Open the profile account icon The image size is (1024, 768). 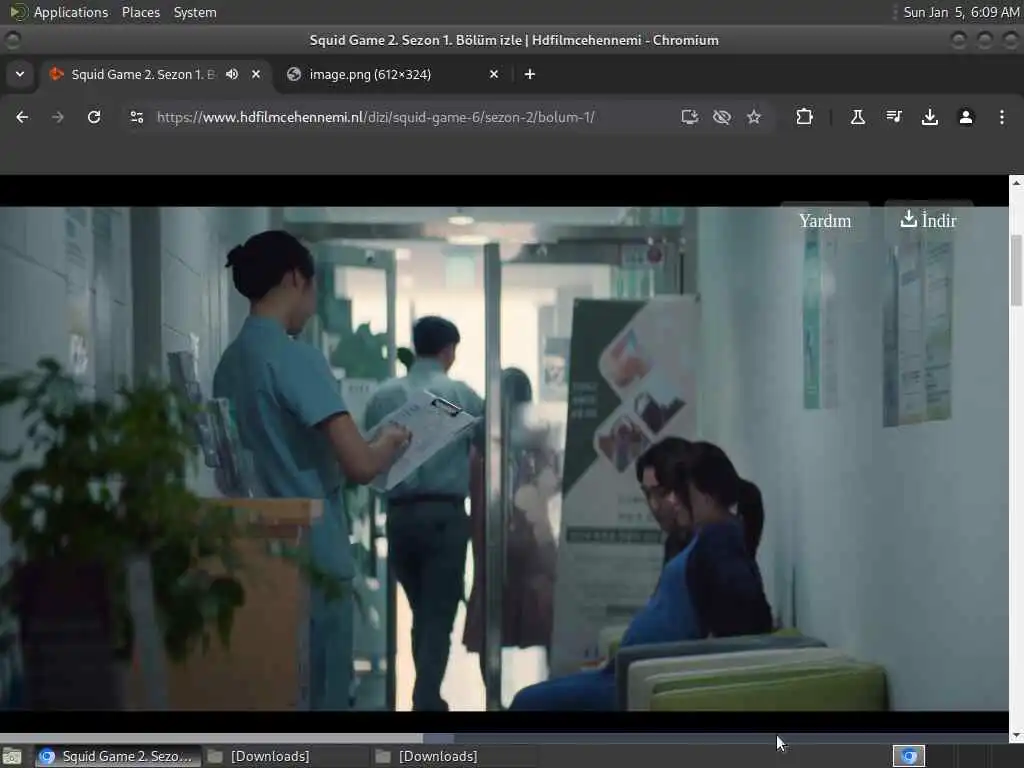point(966,117)
